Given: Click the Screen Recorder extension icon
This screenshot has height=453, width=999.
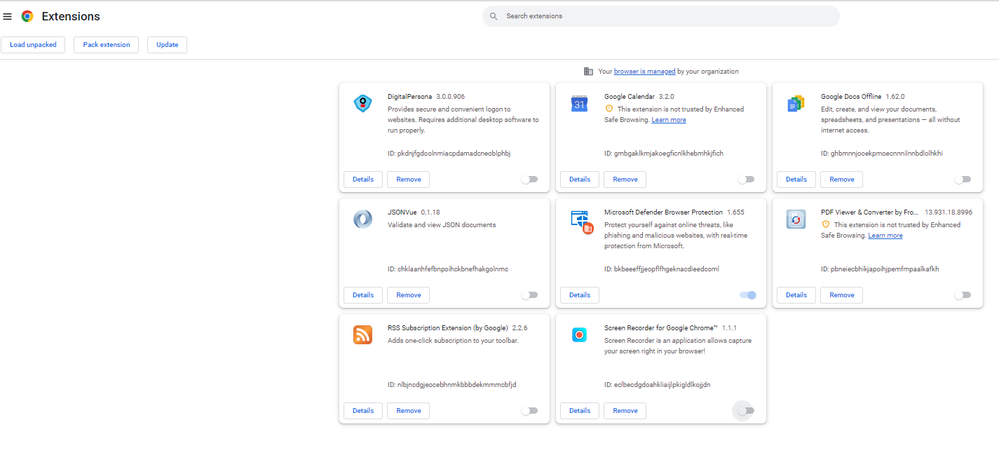Looking at the screenshot, I should click(x=579, y=334).
